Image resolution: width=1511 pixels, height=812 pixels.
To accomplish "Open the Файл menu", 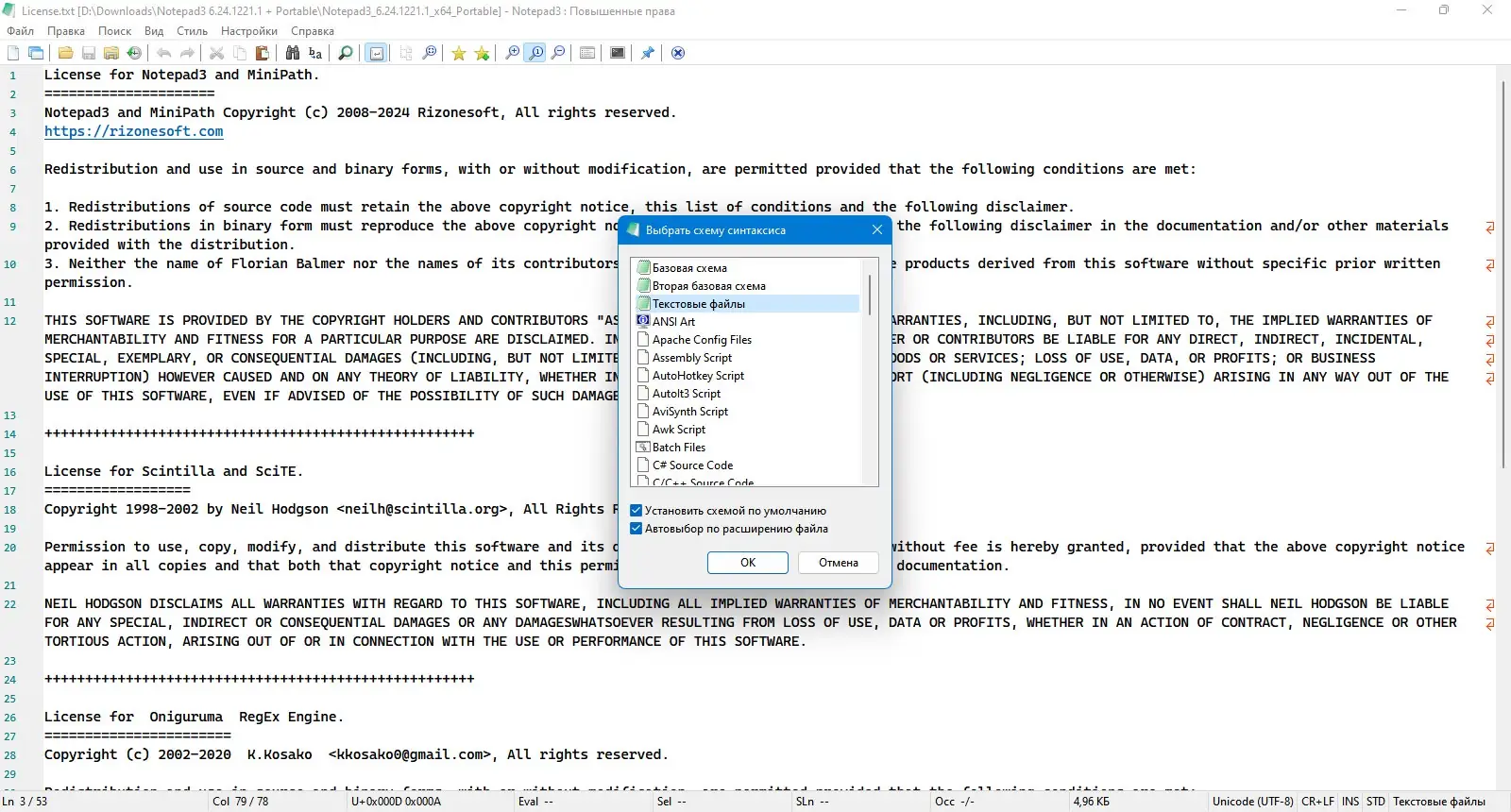I will [21, 31].
